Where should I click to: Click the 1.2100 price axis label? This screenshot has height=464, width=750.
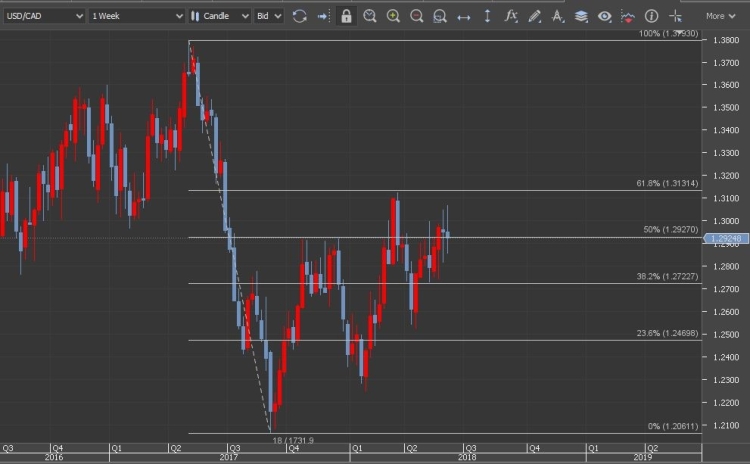[x=726, y=426]
